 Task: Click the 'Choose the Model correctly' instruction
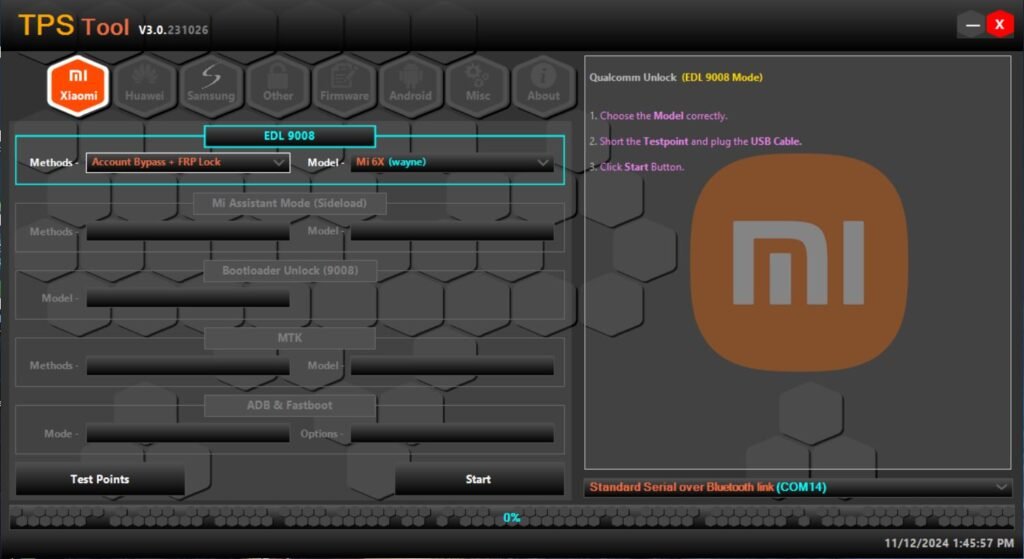(x=658, y=116)
